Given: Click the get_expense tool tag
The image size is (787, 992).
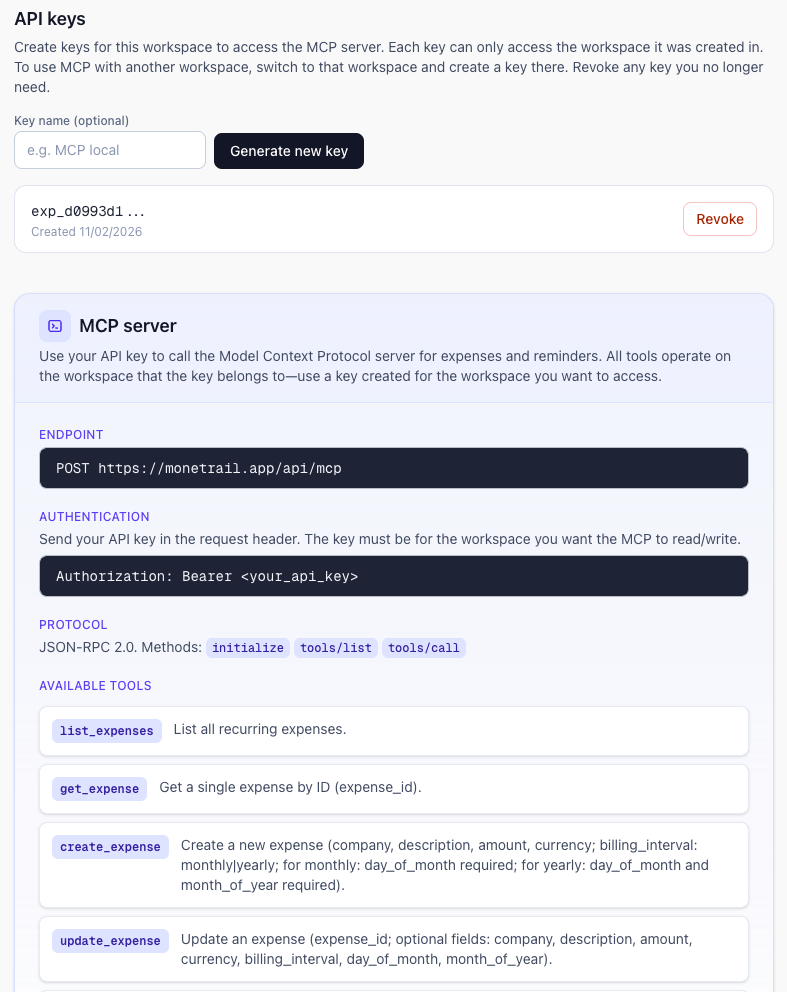Looking at the screenshot, I should click(99, 789).
